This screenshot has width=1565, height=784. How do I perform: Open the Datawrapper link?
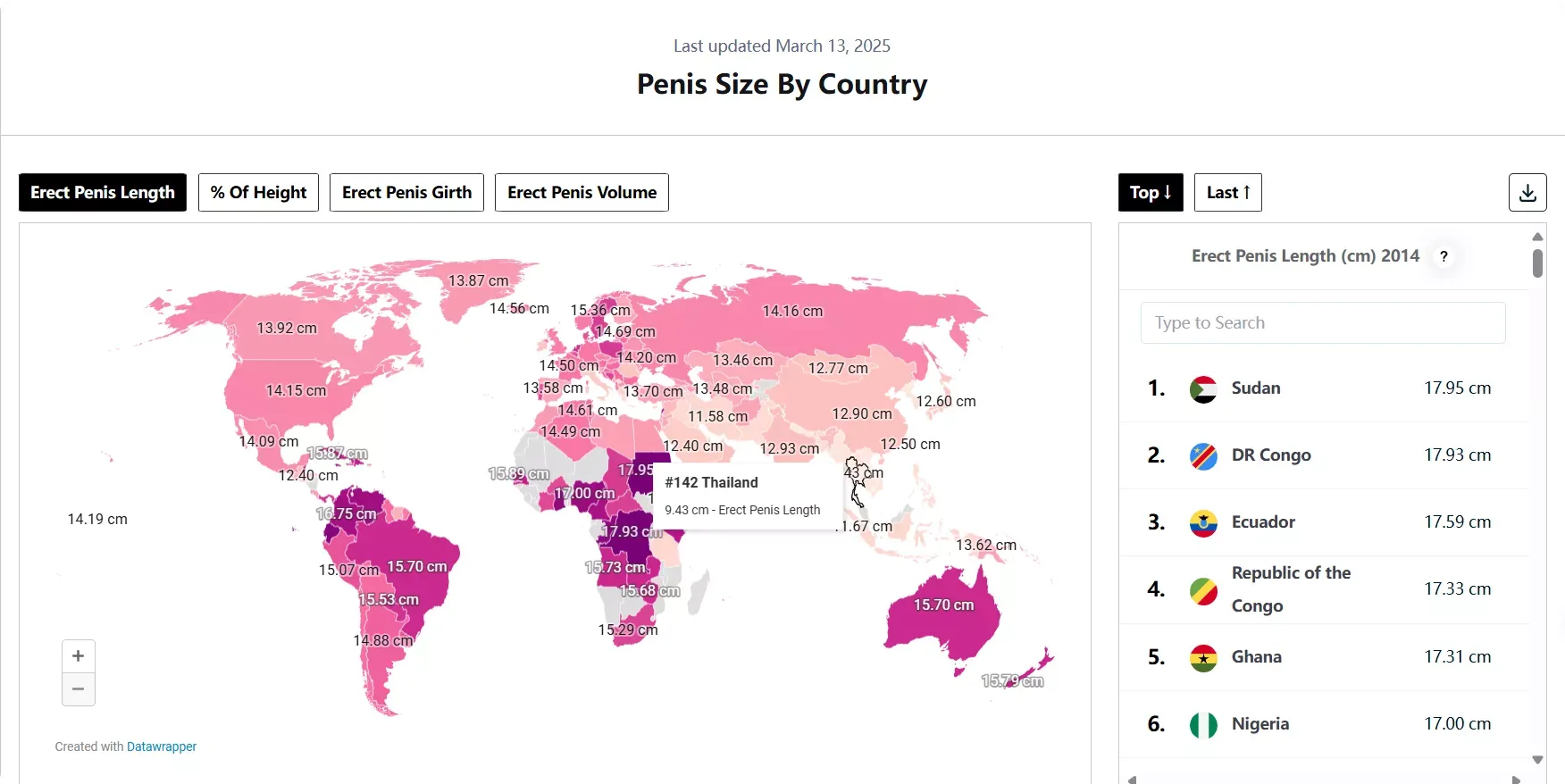[162, 746]
